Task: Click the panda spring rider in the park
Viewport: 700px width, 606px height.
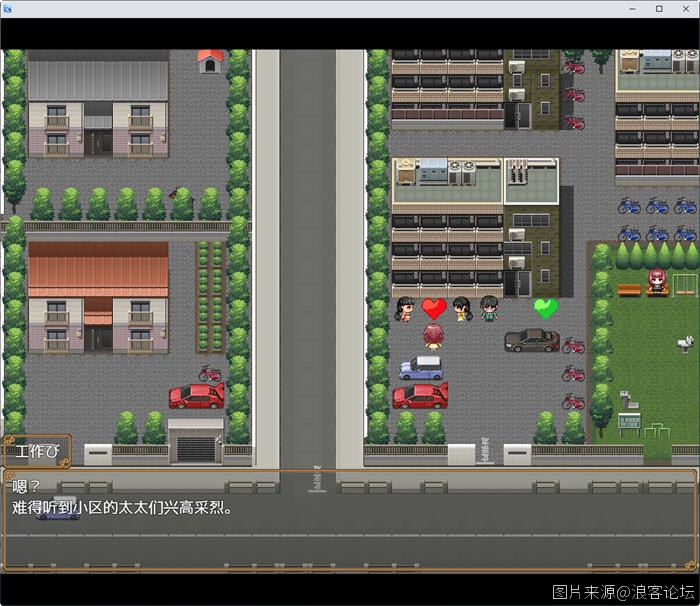Action: [686, 343]
